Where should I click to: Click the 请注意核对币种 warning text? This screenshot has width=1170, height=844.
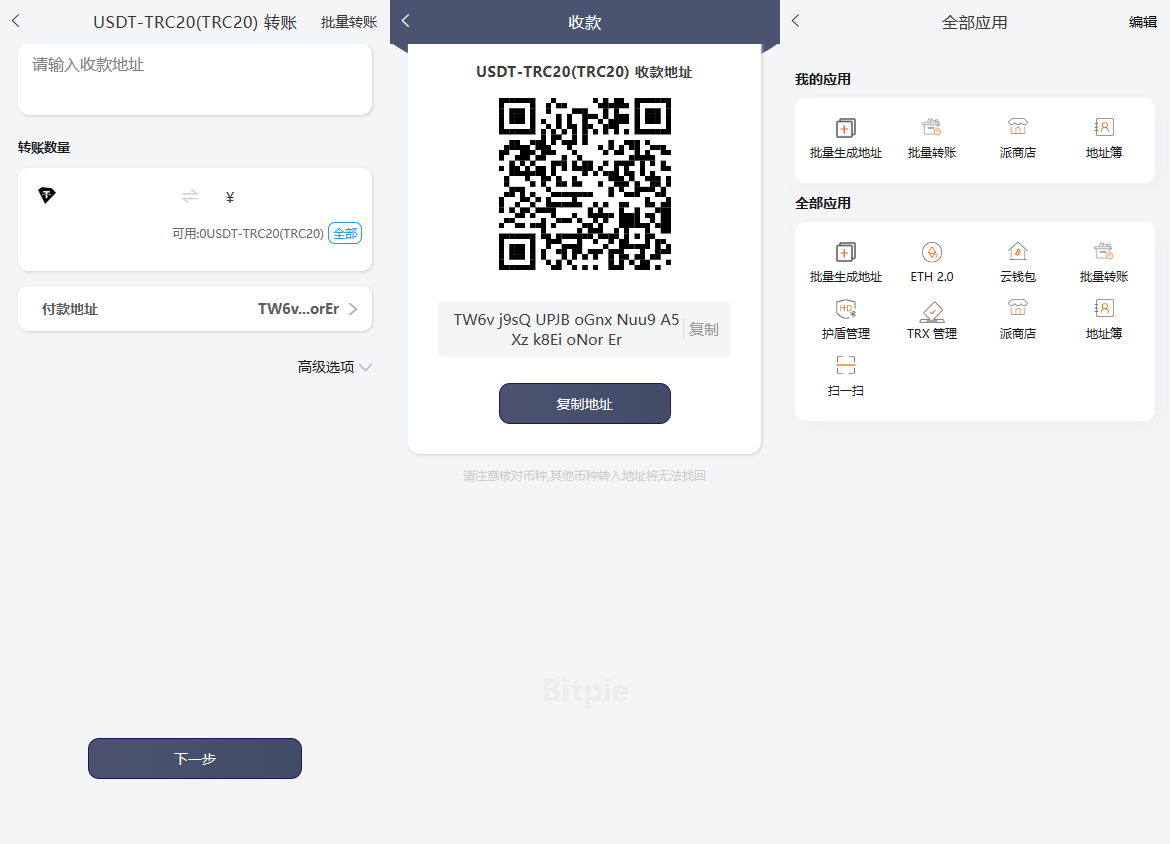coord(584,475)
